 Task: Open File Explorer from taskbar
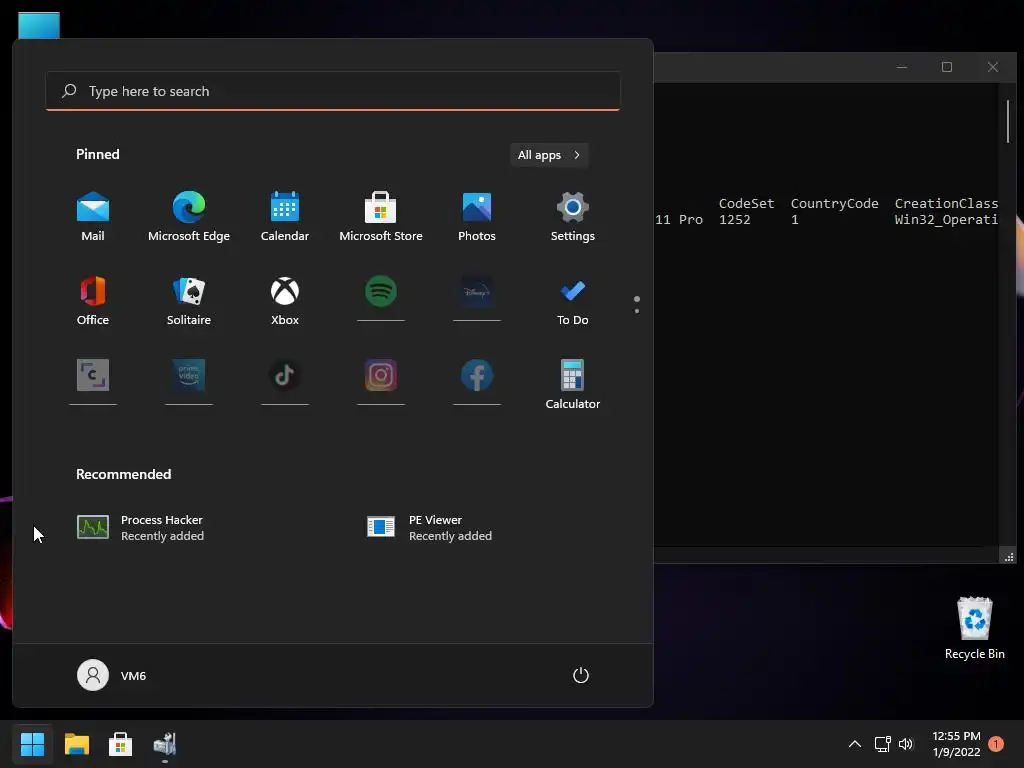(76, 744)
